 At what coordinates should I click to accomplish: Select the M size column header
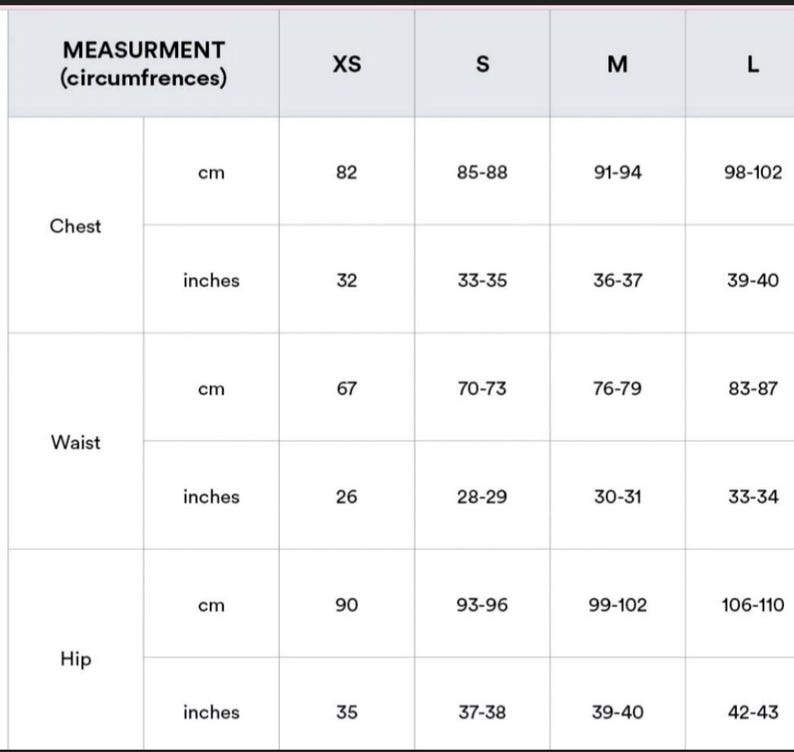(618, 64)
